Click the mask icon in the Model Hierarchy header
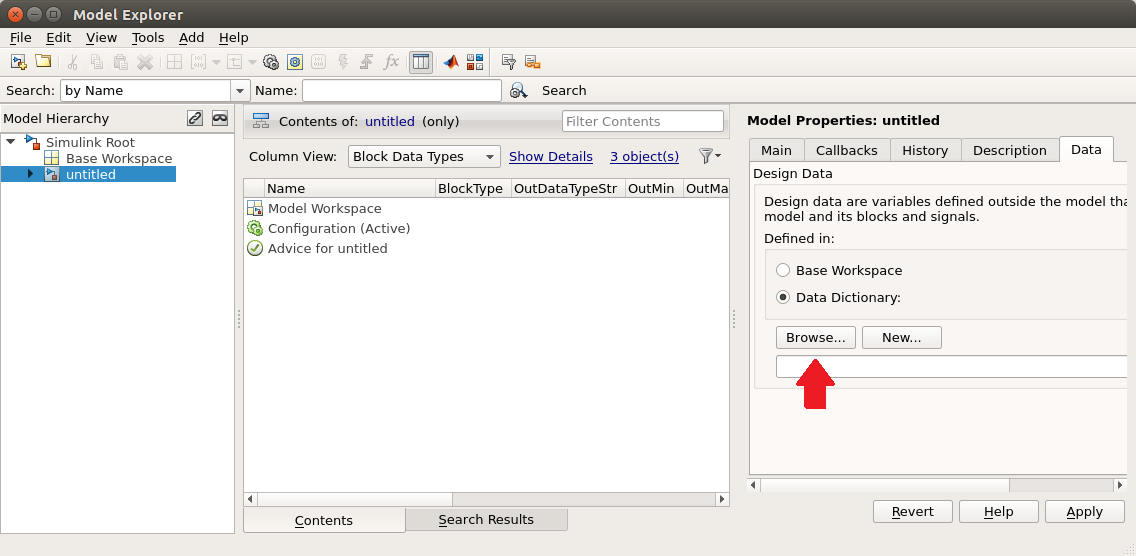This screenshot has width=1136, height=556. point(220,118)
